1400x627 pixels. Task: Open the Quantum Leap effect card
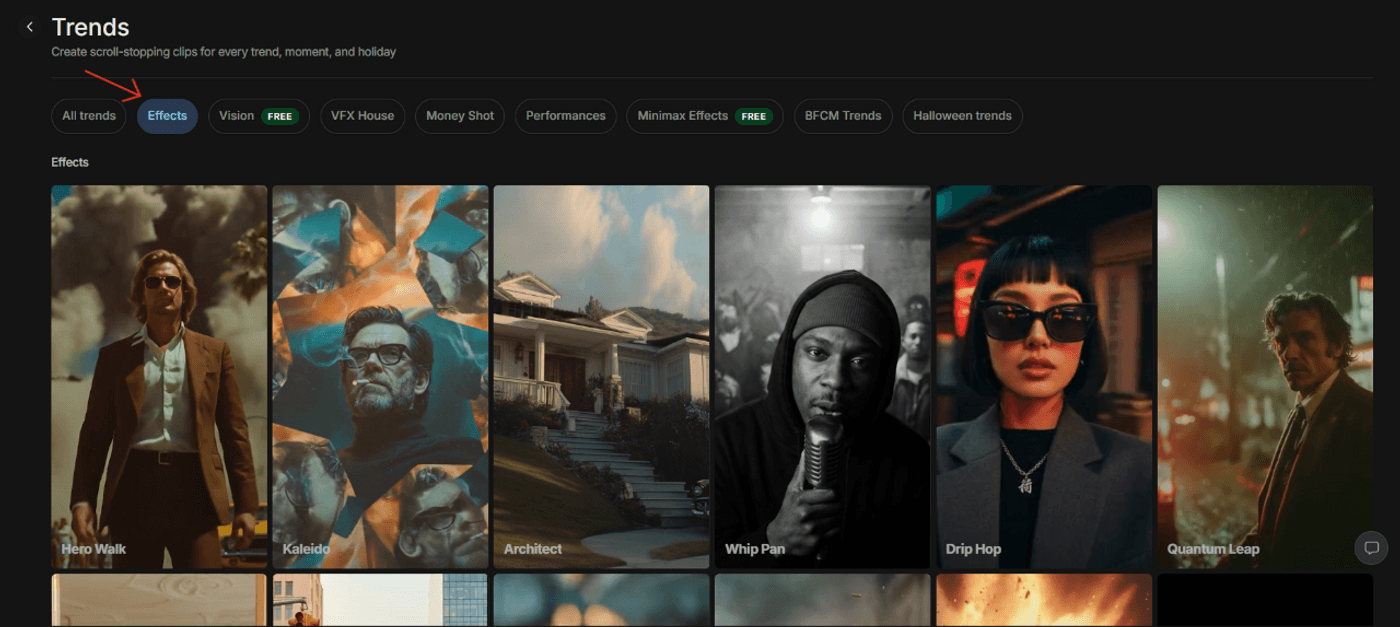[1264, 376]
